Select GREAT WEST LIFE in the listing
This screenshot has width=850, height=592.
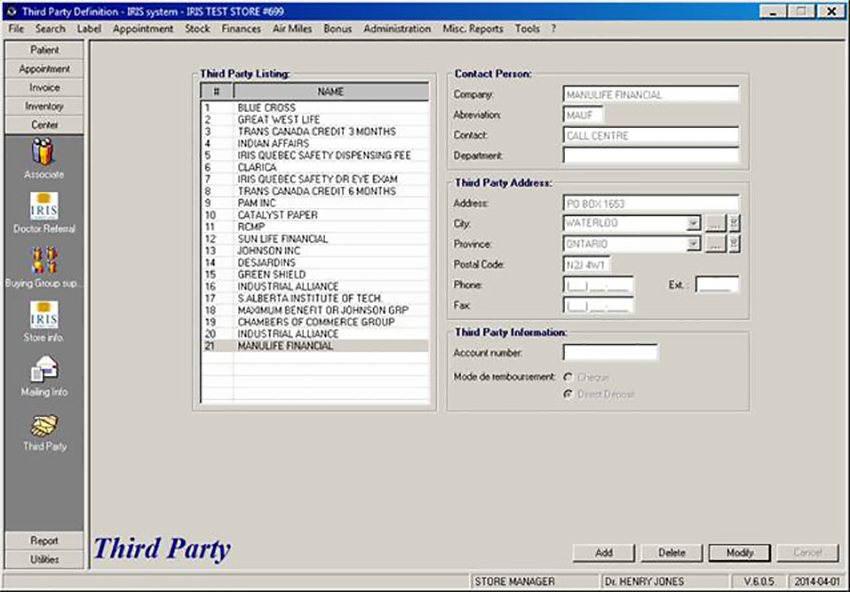[315, 119]
